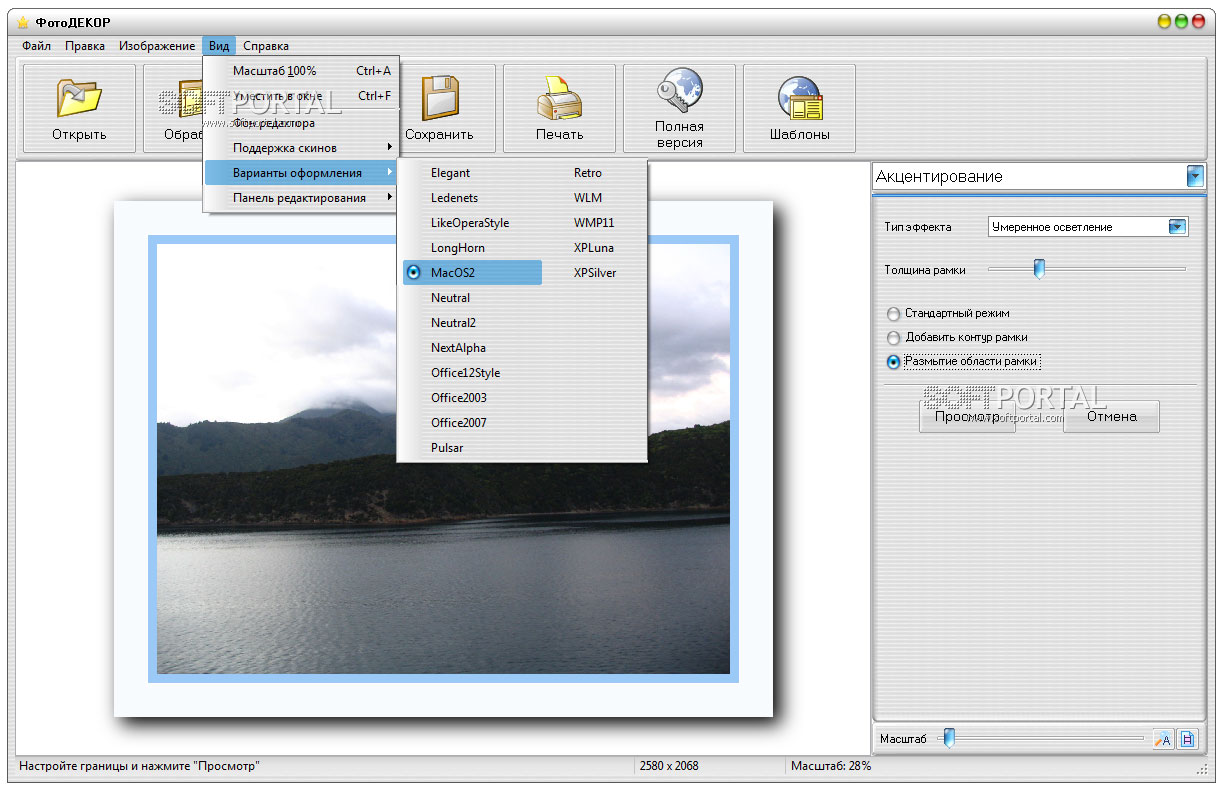Click the fit-to-window page icon near Масштаб
The height and width of the screenshot is (793, 1223).
click(1187, 740)
